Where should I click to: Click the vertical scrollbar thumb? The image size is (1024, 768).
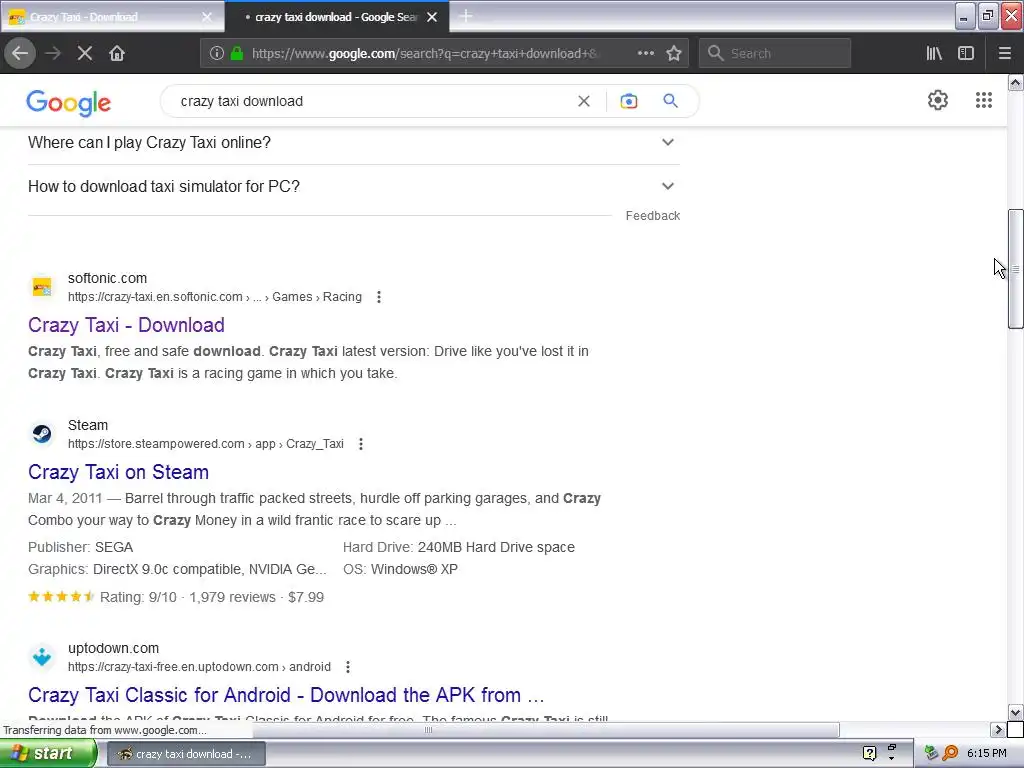tap(1015, 268)
